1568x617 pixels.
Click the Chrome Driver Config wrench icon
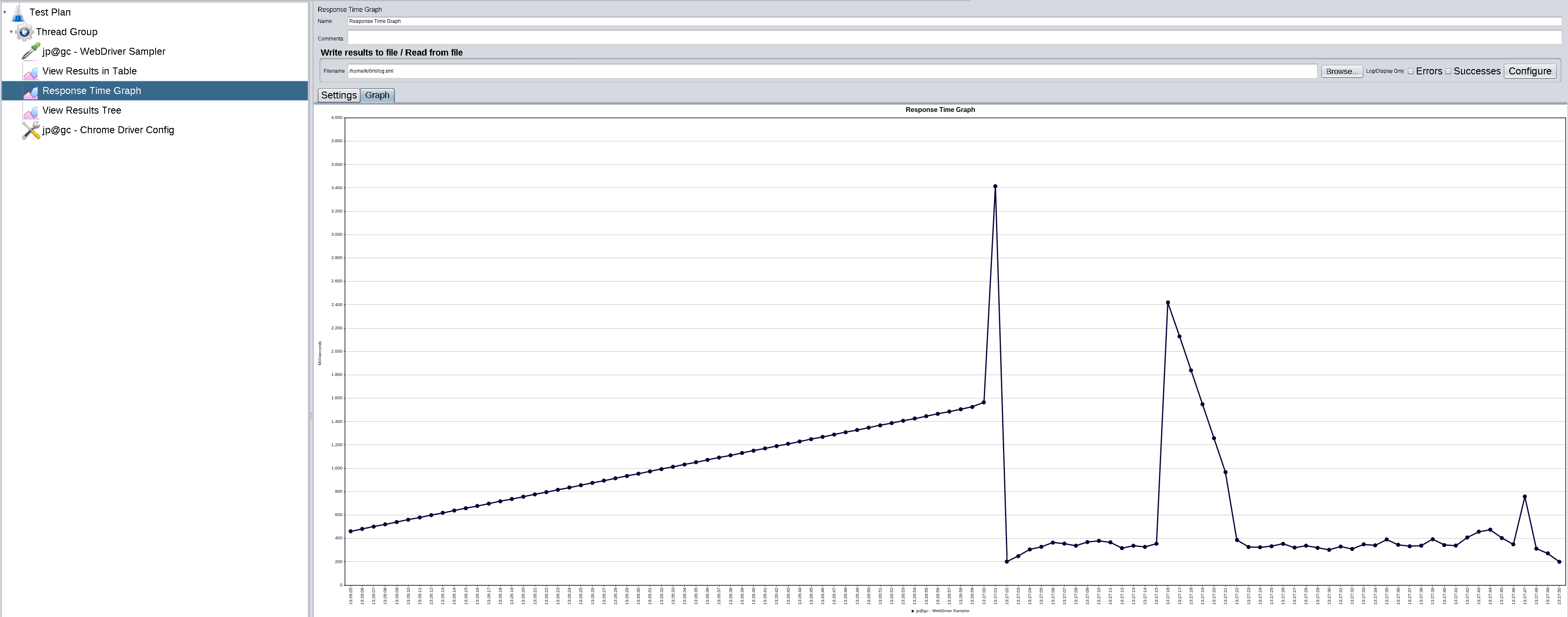click(x=30, y=130)
